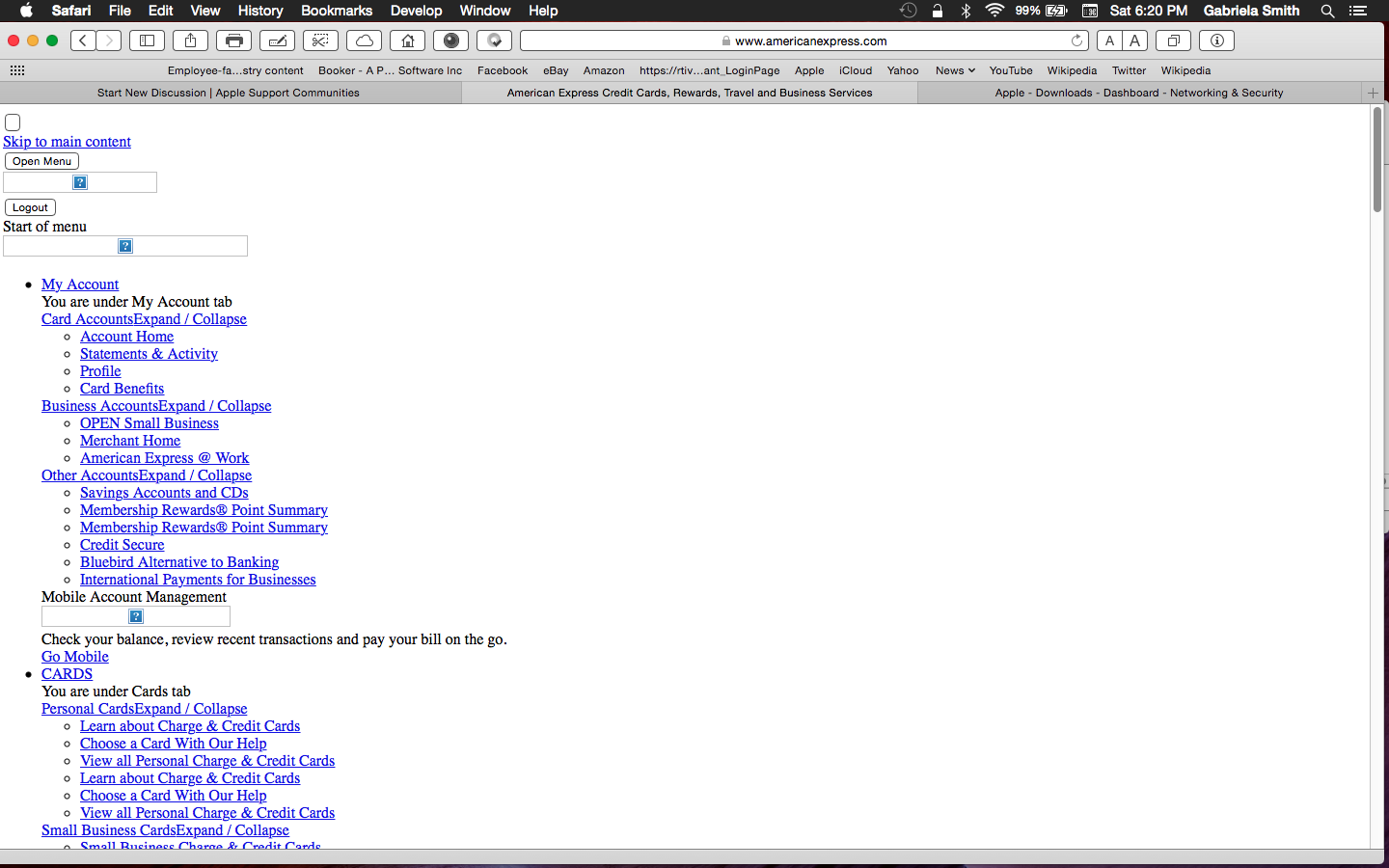Open the Savings Accounts and CDs link
The width and height of the screenshot is (1389, 868).
point(164,493)
